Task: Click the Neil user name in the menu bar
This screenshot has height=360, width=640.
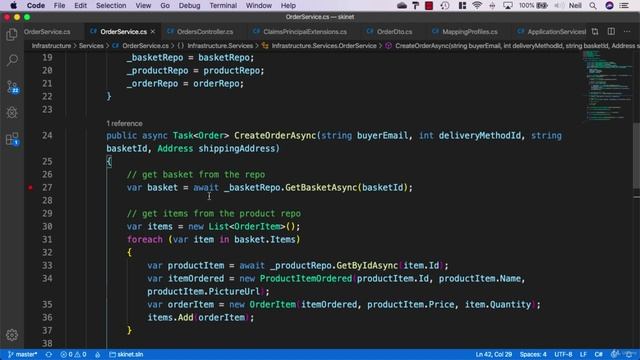Action: tap(575, 5)
